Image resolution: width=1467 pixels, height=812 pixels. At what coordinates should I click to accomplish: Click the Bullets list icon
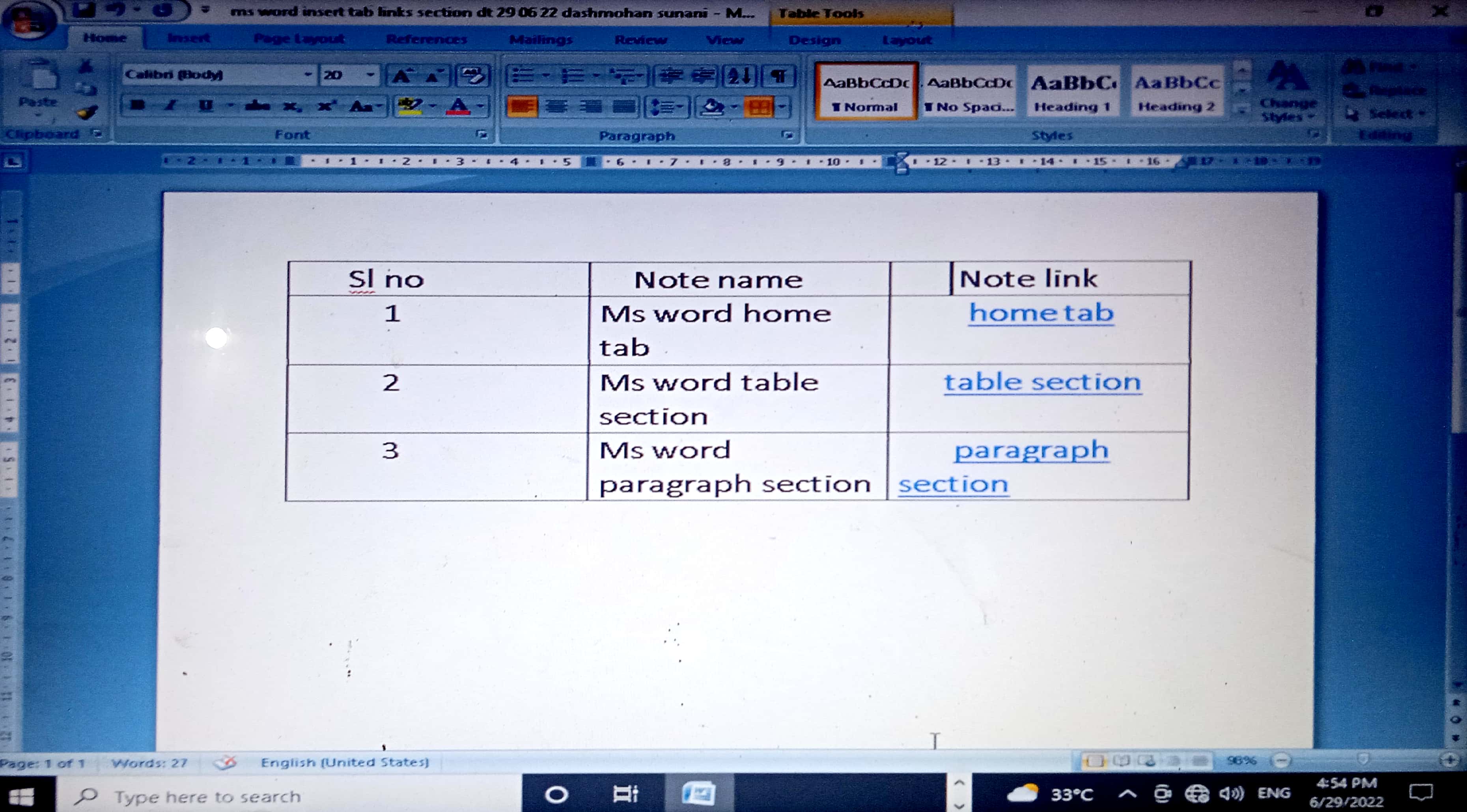coord(523,76)
